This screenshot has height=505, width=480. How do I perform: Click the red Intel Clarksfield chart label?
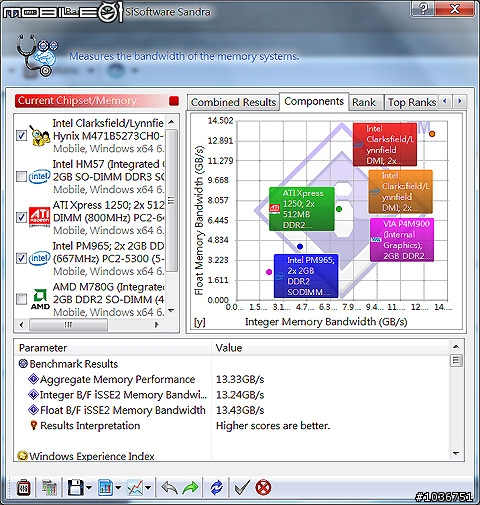pyautogui.click(x=385, y=144)
